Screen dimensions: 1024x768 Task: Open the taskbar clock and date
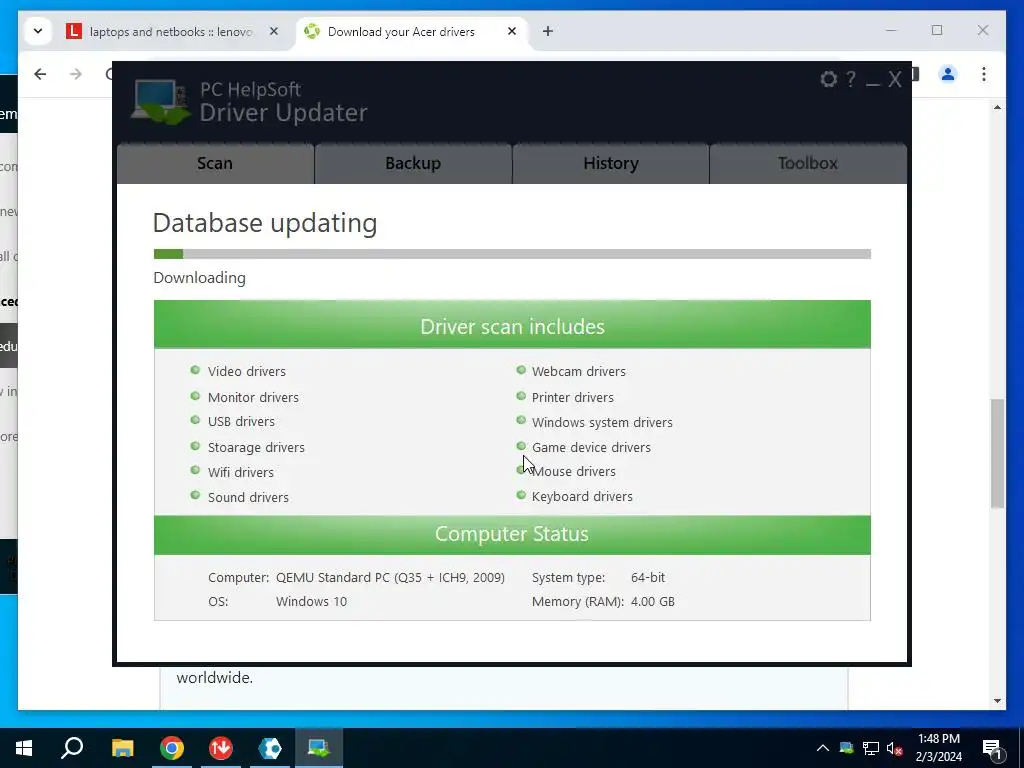(x=938, y=748)
